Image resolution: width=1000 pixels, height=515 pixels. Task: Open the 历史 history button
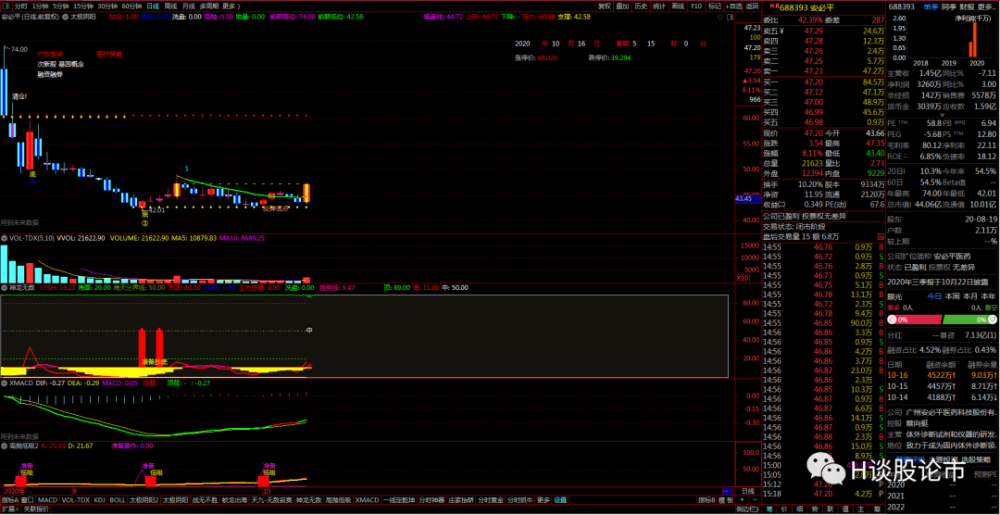(x=641, y=6)
